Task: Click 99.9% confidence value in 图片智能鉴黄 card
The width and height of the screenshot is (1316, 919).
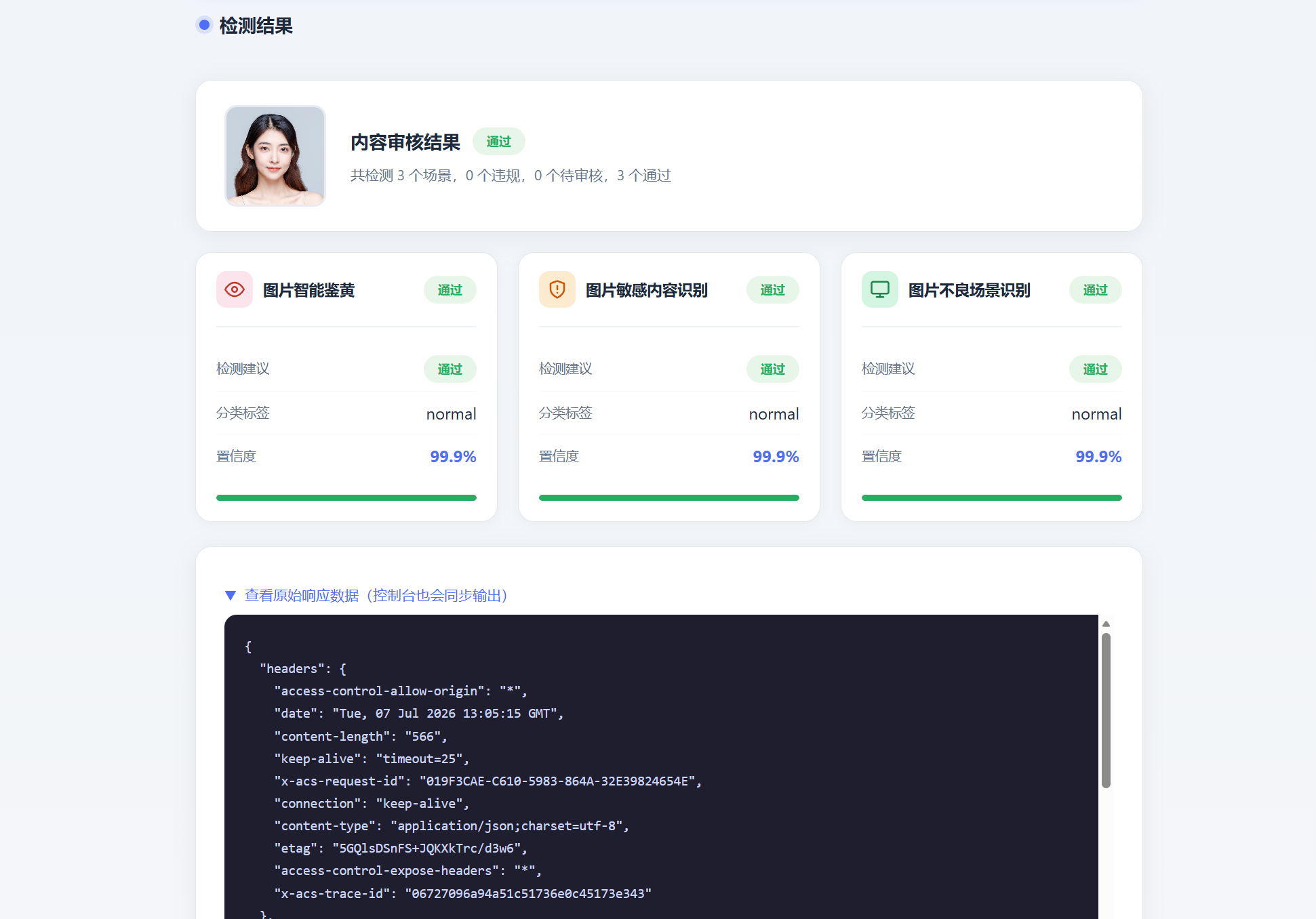Action: [x=454, y=457]
